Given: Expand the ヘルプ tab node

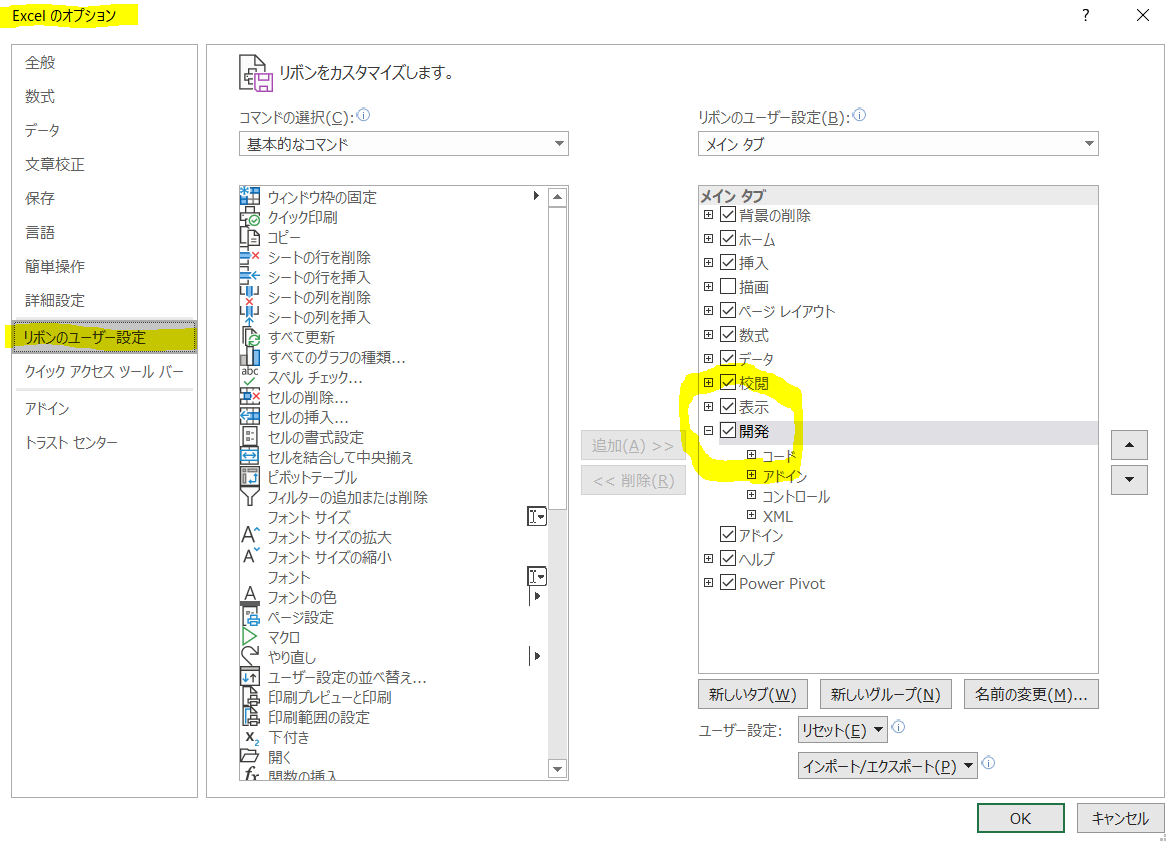Looking at the screenshot, I should pyautogui.click(x=709, y=558).
